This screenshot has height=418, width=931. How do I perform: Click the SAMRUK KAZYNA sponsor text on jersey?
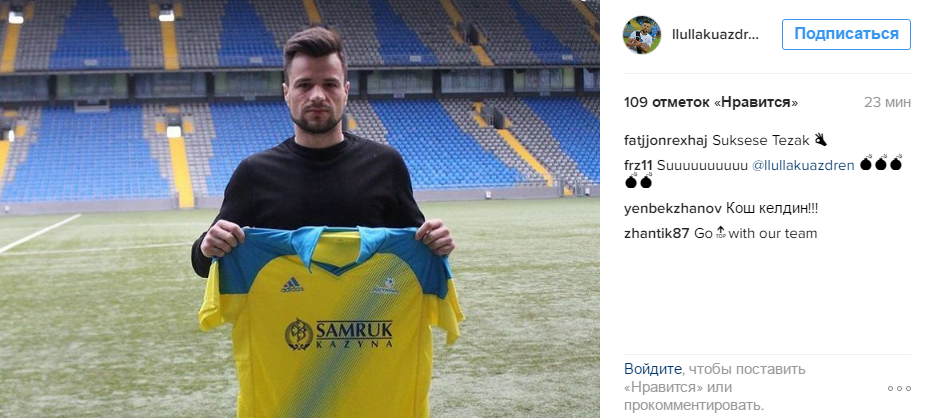pos(354,333)
